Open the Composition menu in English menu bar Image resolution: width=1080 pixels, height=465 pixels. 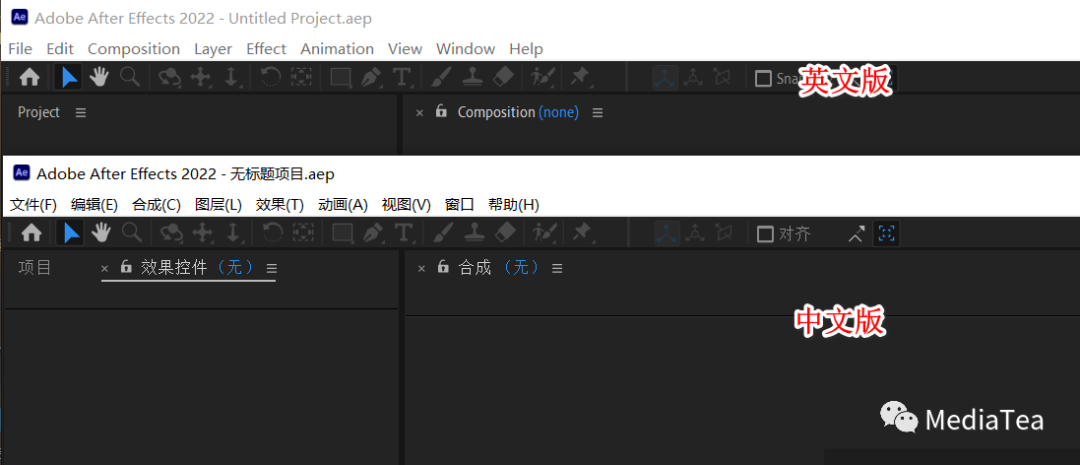point(134,49)
